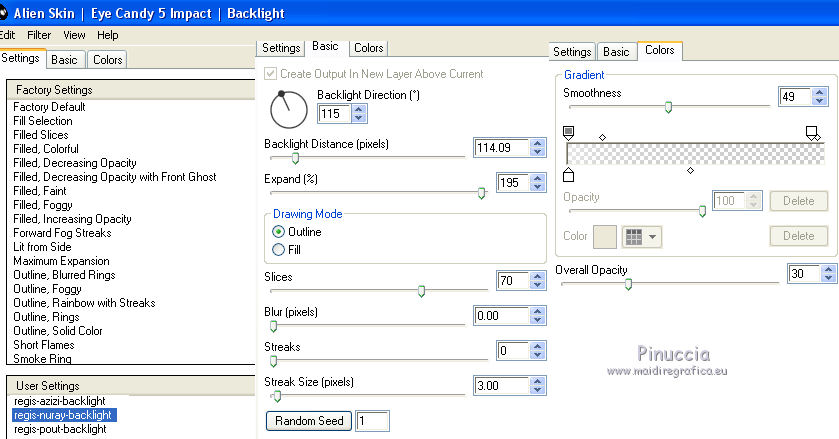This screenshot has height=439, width=839.
Task: Open Colors tab in middle panel
Action: [x=369, y=48]
